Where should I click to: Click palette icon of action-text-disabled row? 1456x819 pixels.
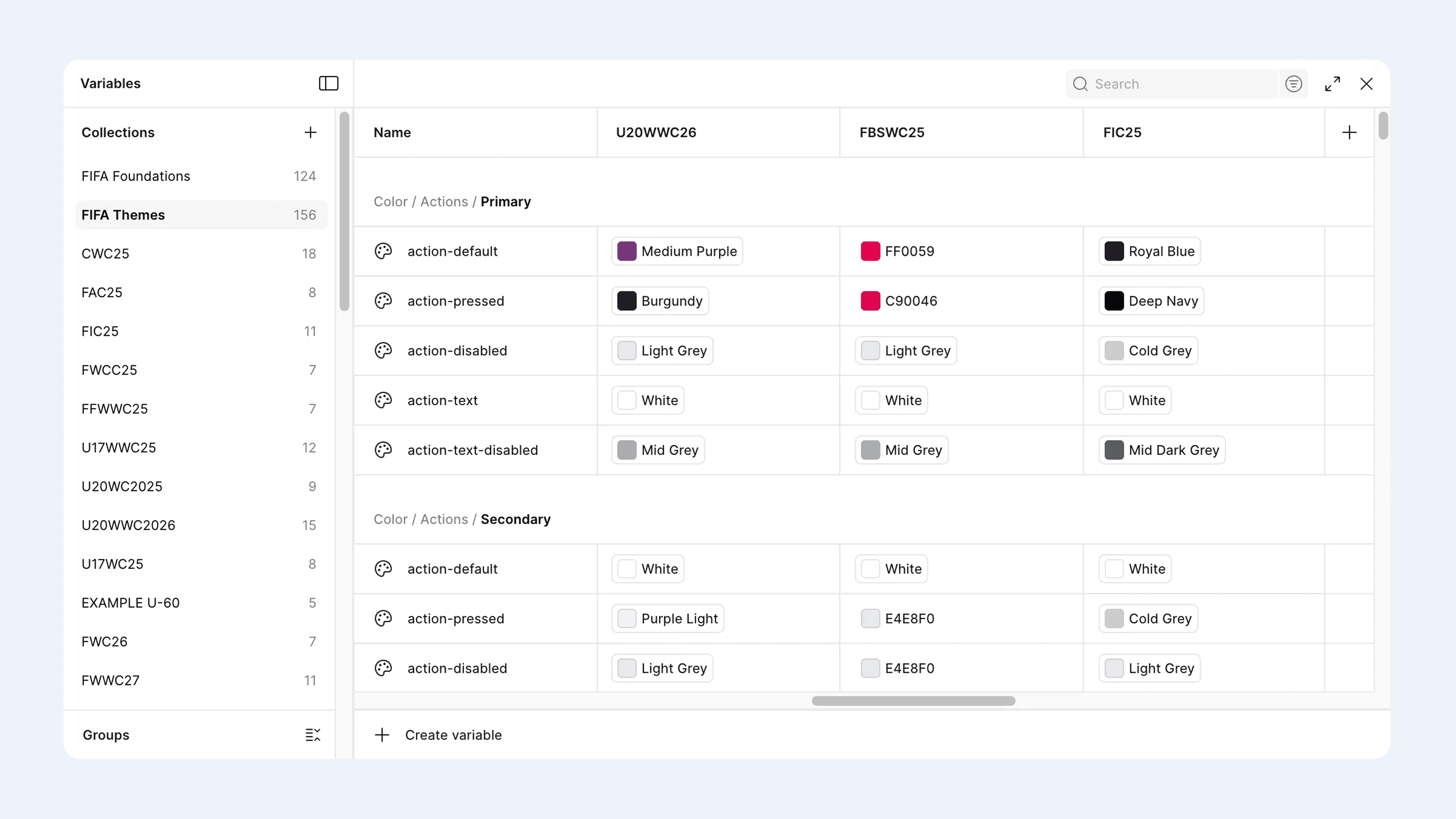tap(383, 450)
